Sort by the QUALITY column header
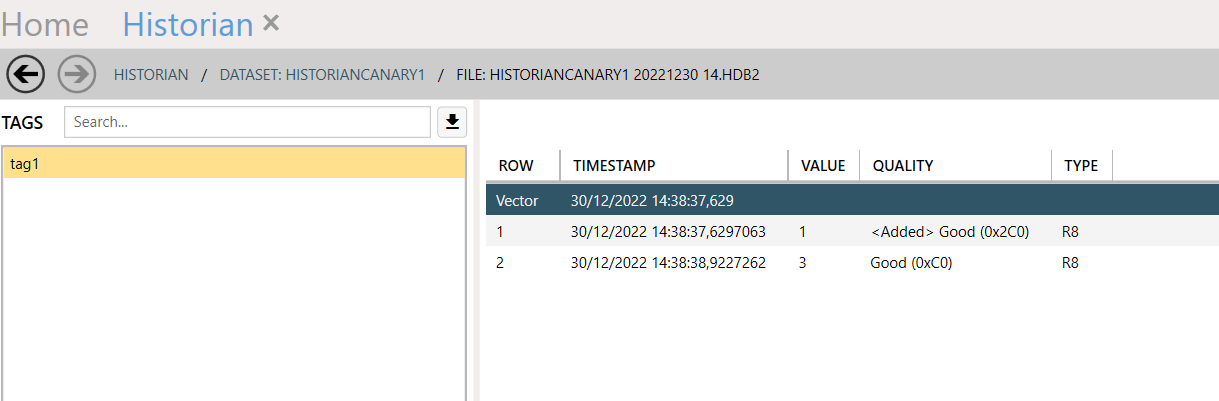Screen dimensions: 1219x401 coord(955,166)
